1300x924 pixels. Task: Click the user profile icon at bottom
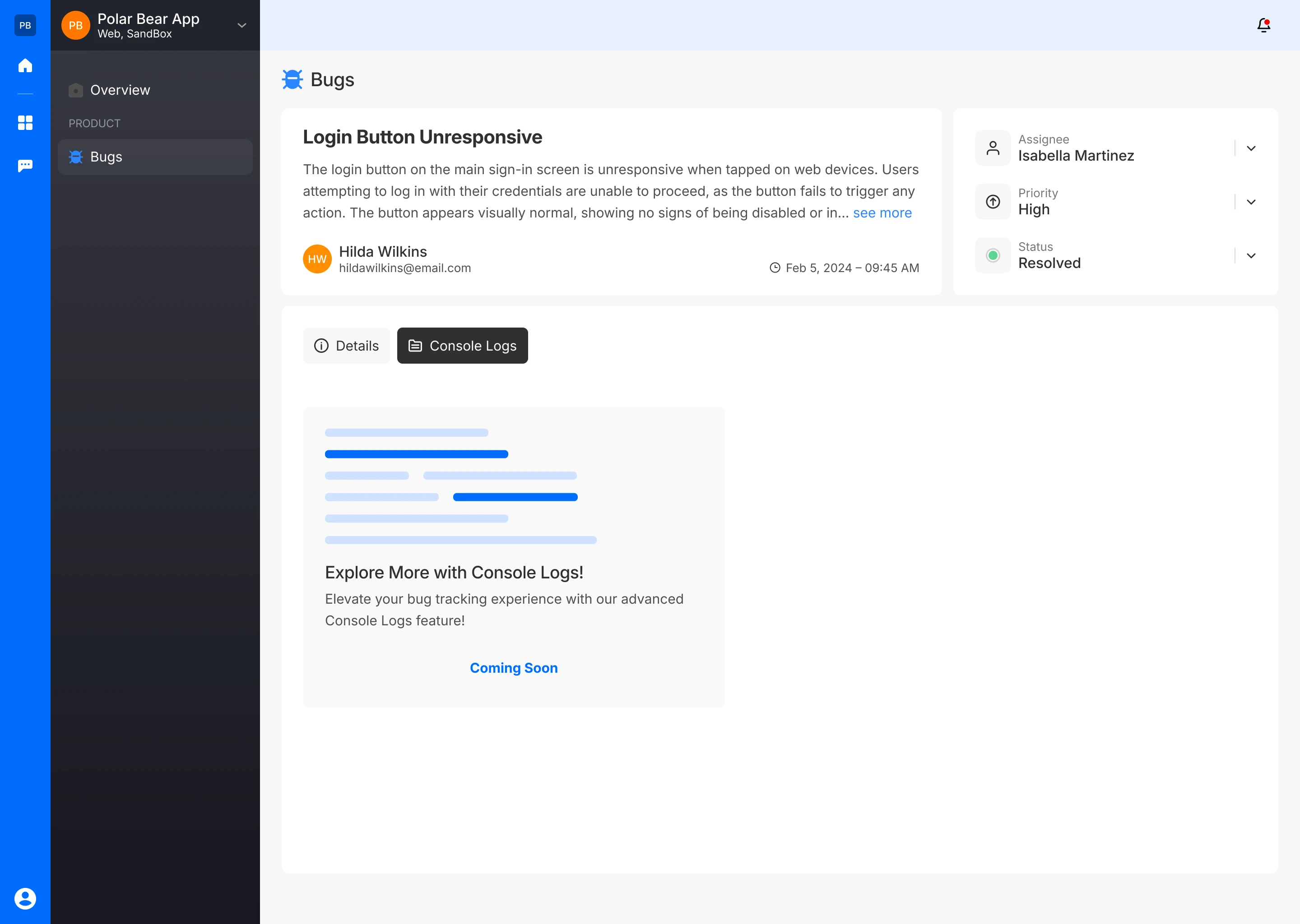[x=25, y=898]
